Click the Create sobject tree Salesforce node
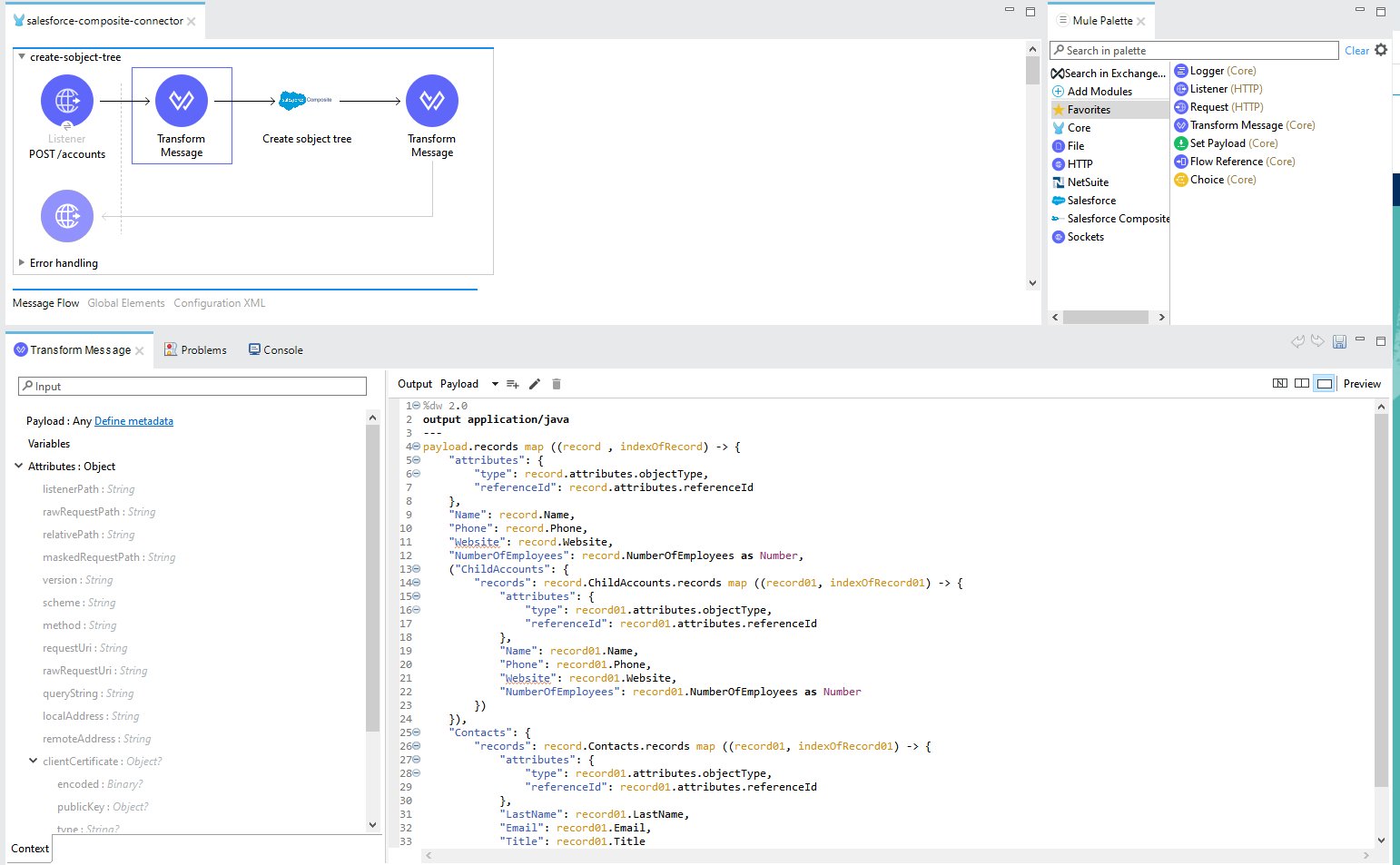The width and height of the screenshot is (1400, 865). 306,101
